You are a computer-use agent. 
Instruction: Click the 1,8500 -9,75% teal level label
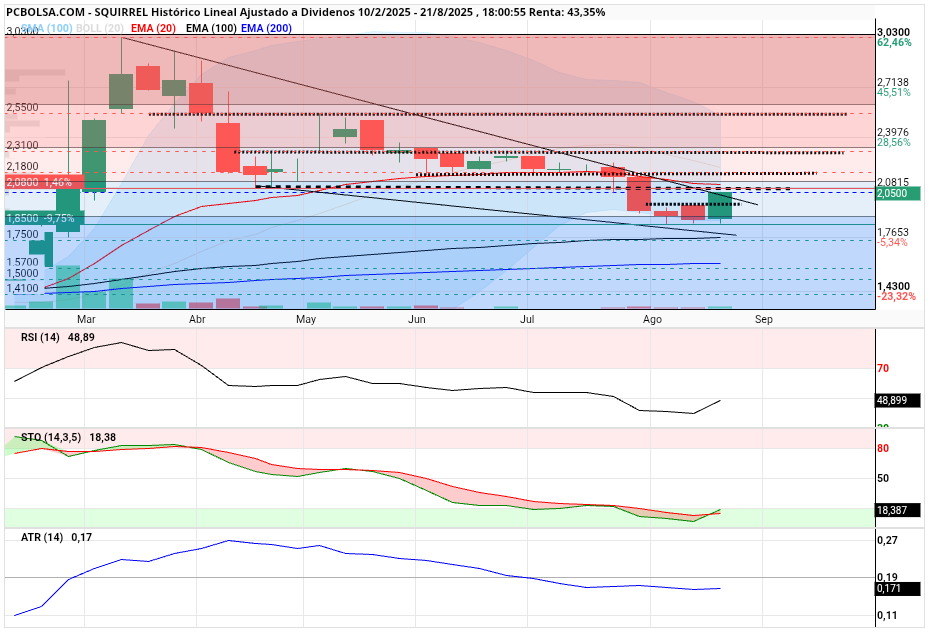click(x=45, y=218)
